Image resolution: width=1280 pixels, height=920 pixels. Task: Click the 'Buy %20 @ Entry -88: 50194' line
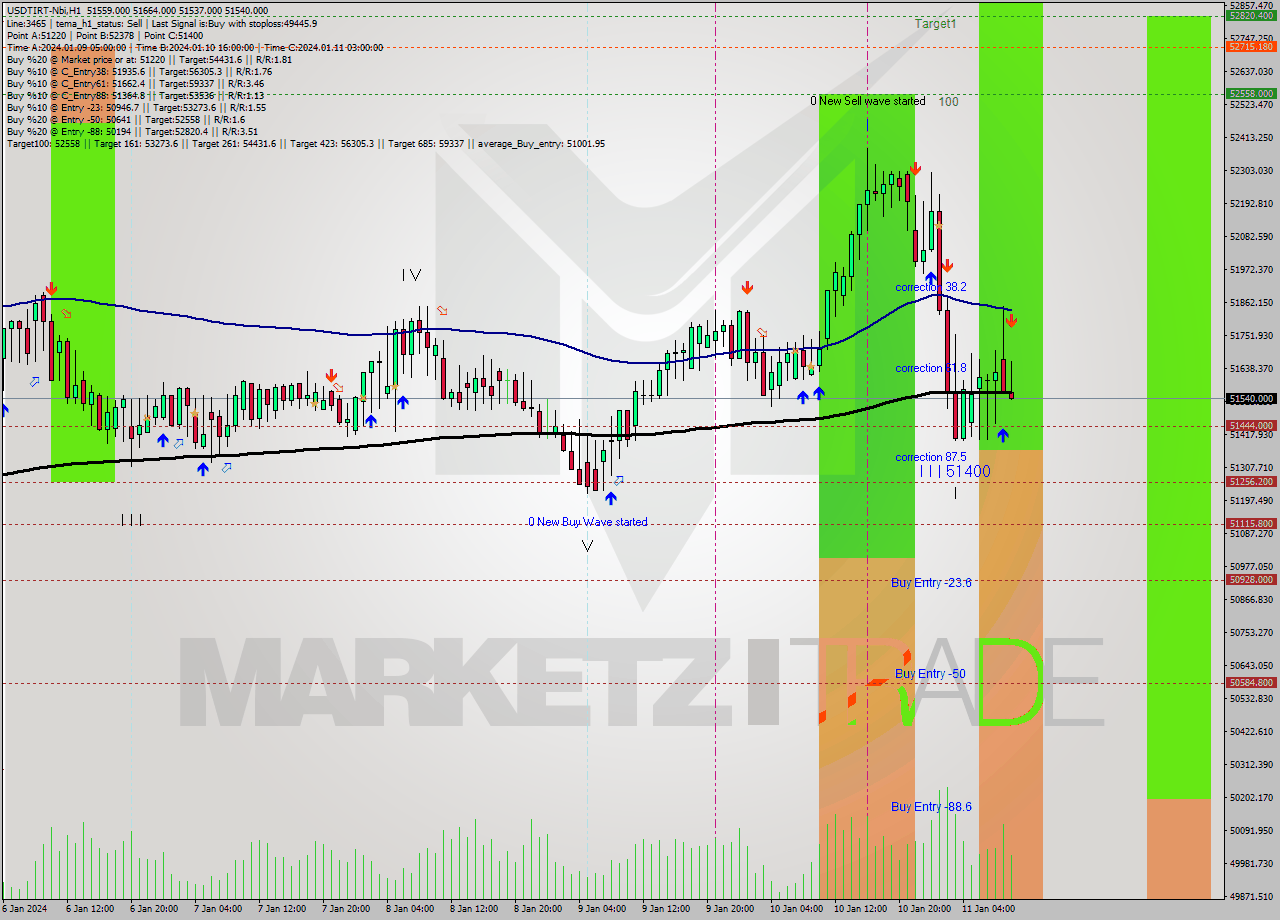pyautogui.click(x=132, y=131)
